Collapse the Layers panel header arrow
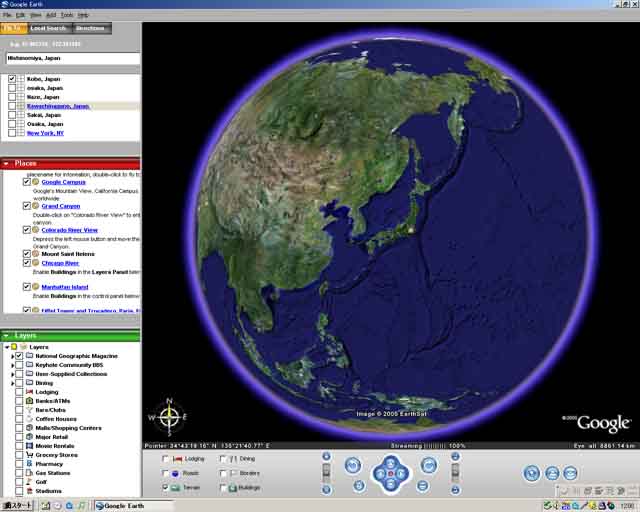The image size is (640, 512). (x=6, y=336)
